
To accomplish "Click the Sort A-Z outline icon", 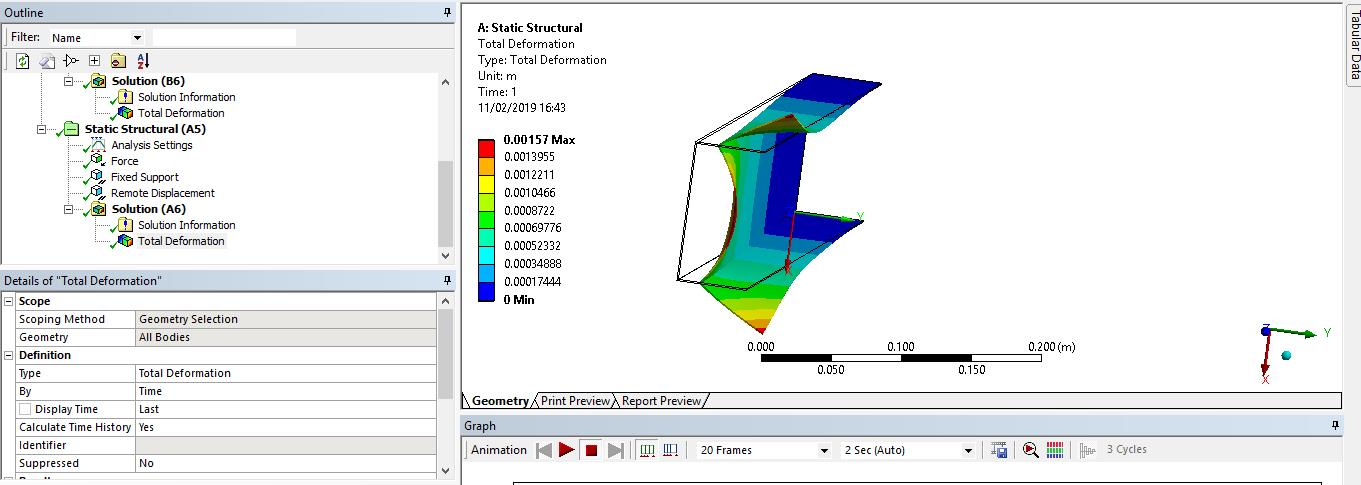I will pos(143,61).
